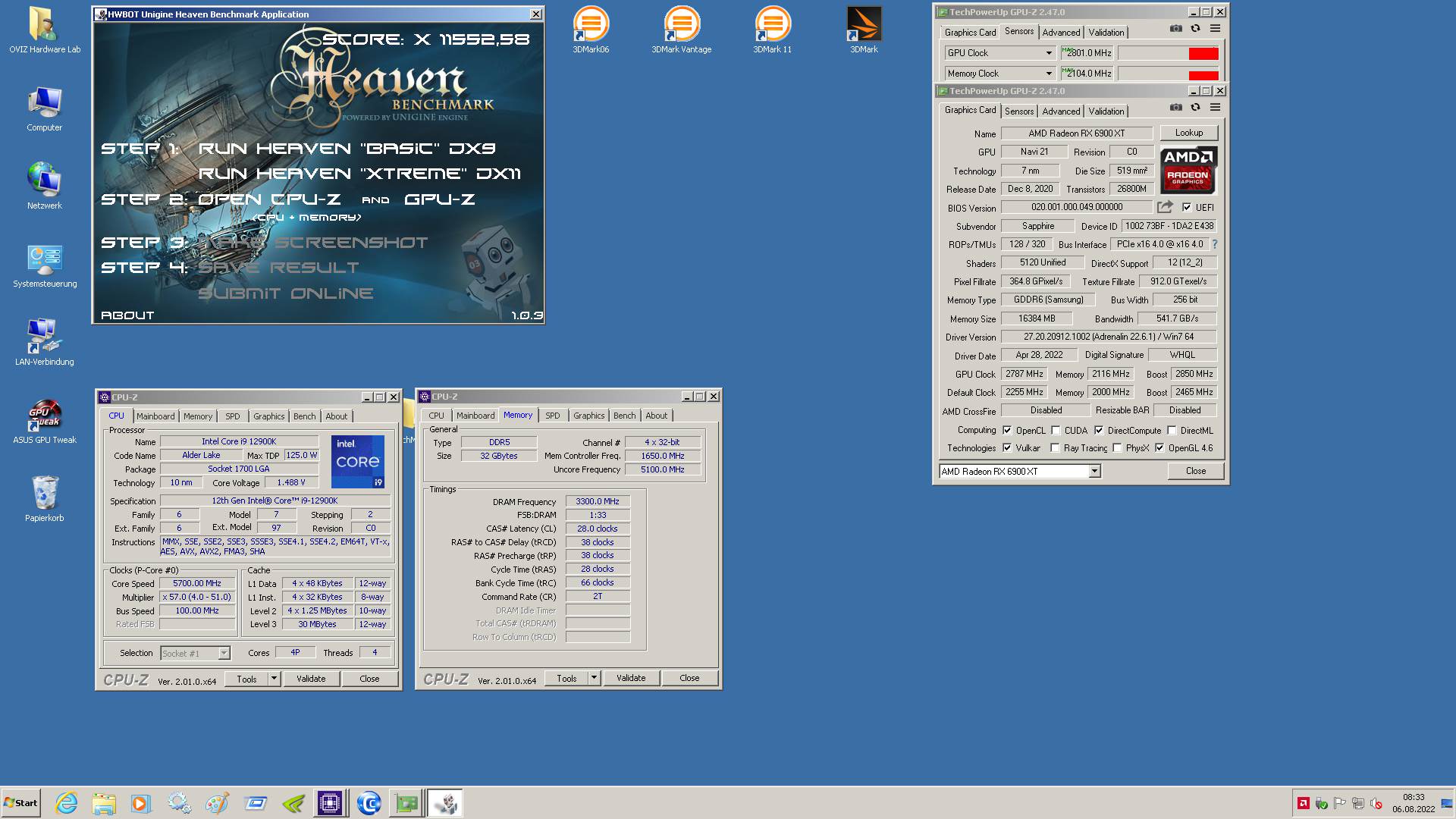Open the Bench tab in the right CPU-Z window
The height and width of the screenshot is (819, 1456).
click(624, 416)
